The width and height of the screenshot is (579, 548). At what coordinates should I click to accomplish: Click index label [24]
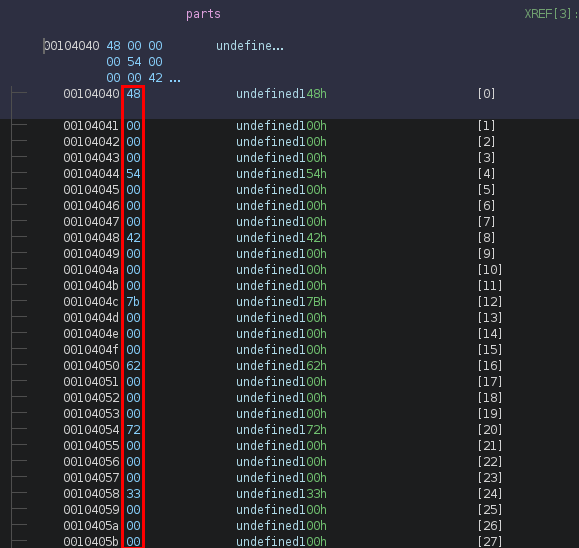(x=490, y=494)
